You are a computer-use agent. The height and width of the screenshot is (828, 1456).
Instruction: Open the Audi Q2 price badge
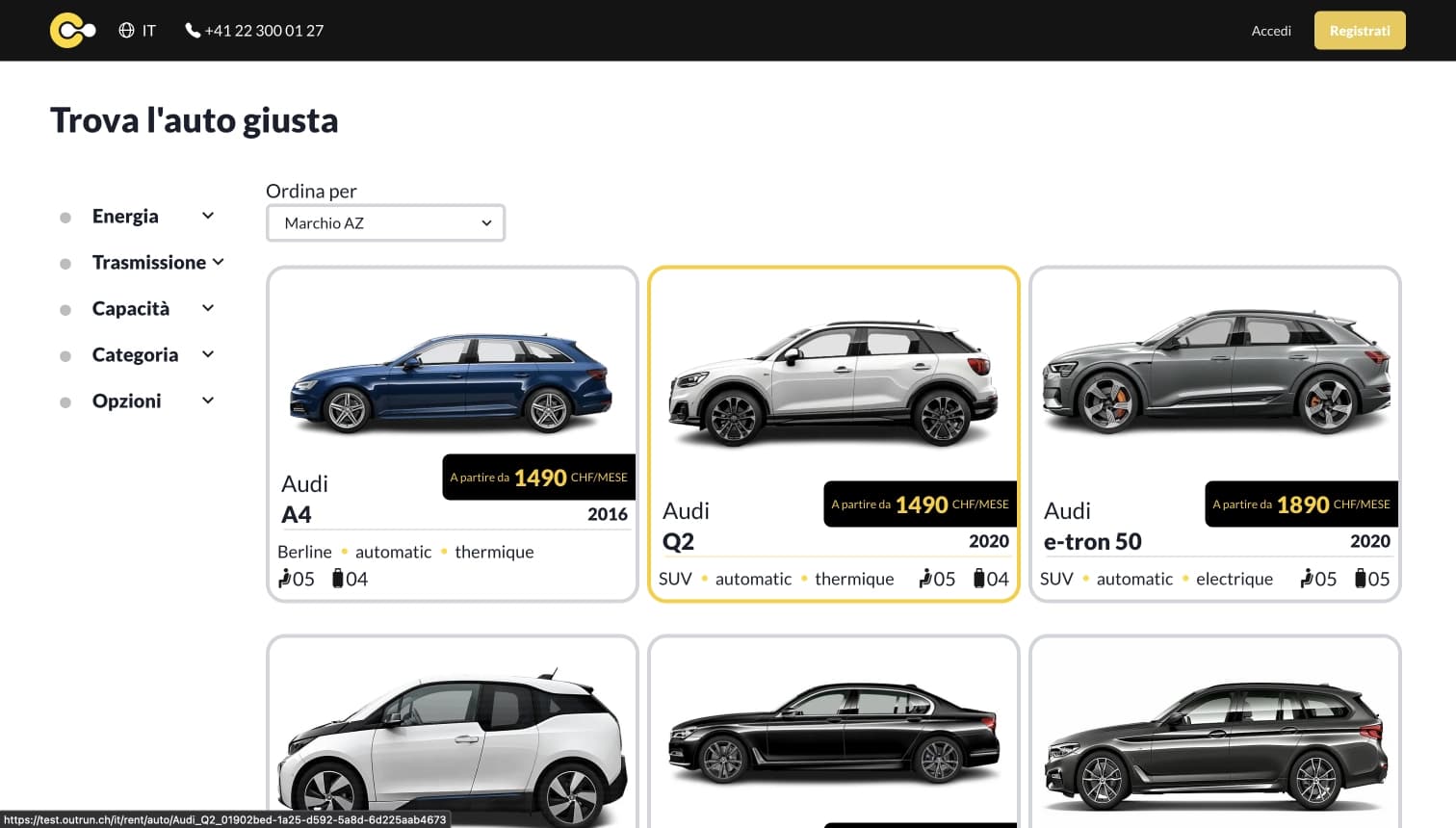point(920,504)
